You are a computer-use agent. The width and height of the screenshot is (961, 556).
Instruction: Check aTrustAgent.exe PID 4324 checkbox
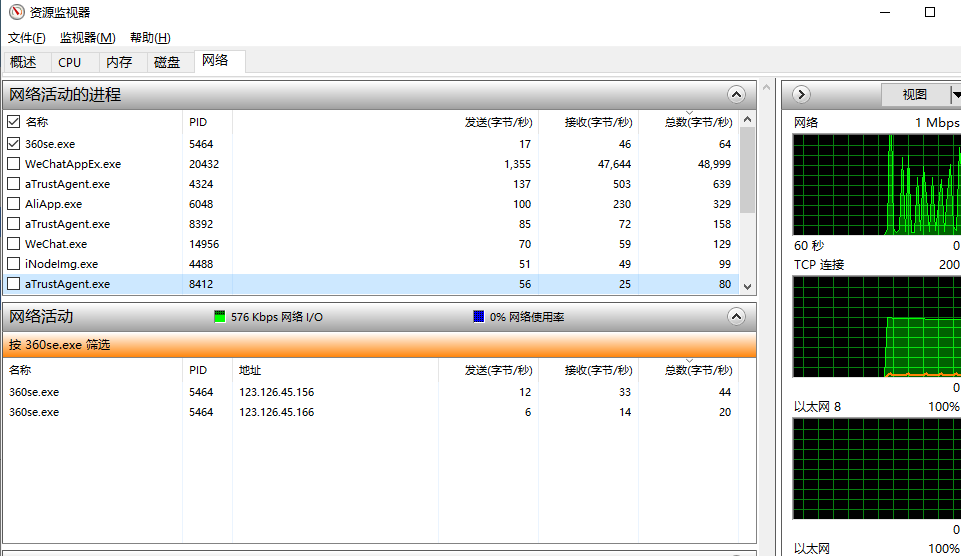pyautogui.click(x=13, y=184)
